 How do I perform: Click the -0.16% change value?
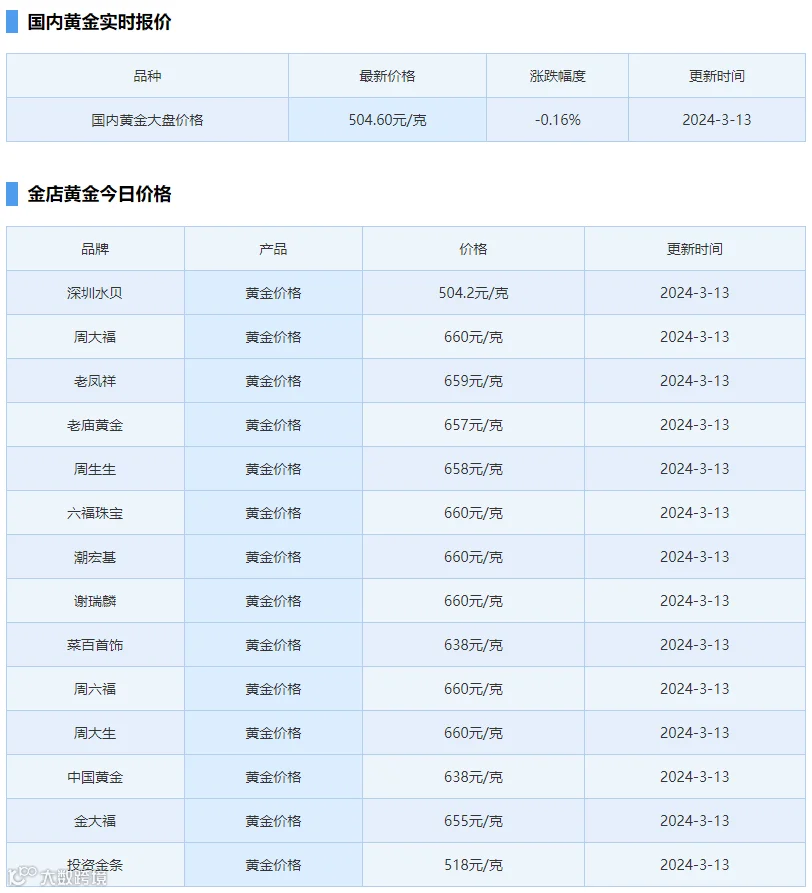tap(557, 120)
